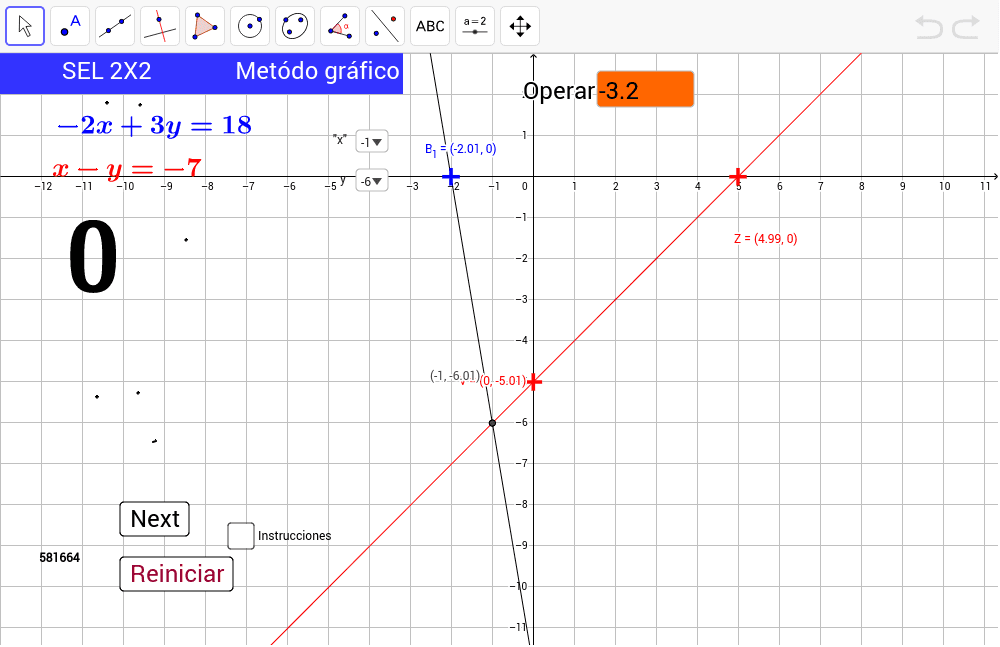Click the red cross point Z at x=5
The height and width of the screenshot is (647, 1000).
[738, 176]
